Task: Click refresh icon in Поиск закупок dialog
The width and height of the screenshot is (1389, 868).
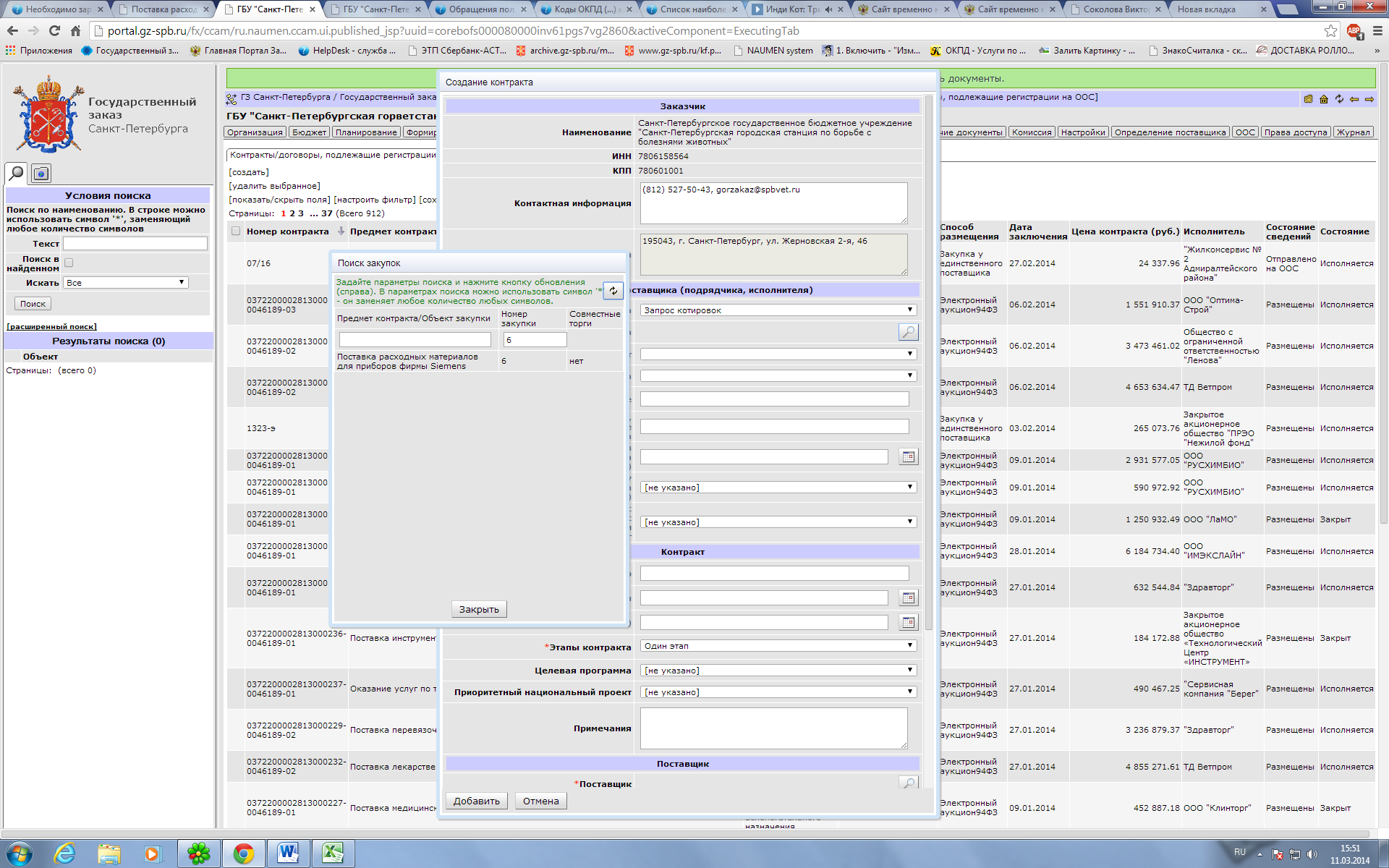Action: (613, 291)
